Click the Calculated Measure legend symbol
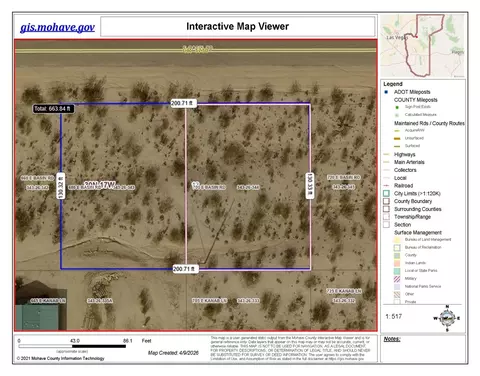The width and height of the screenshot is (480, 376). (397, 115)
